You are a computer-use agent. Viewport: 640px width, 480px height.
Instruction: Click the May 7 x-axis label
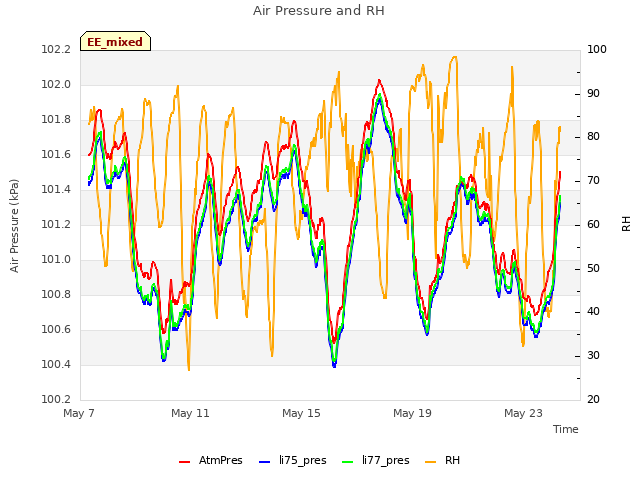(x=79, y=413)
